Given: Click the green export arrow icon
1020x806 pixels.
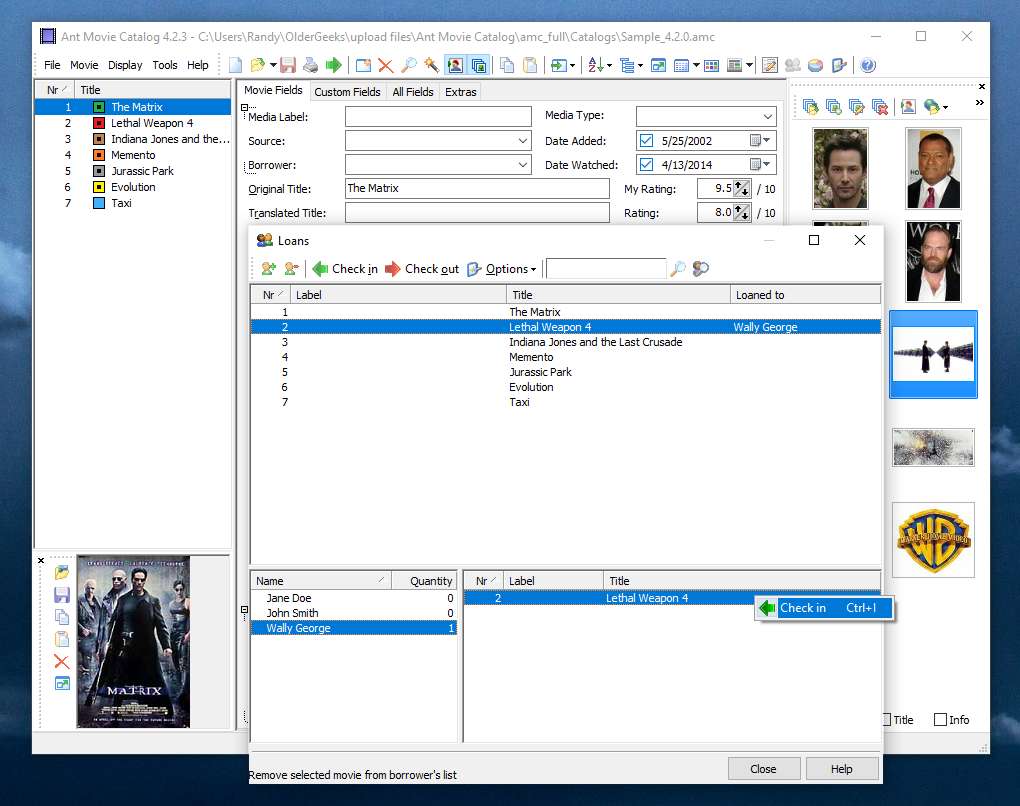Looking at the screenshot, I should [334, 65].
